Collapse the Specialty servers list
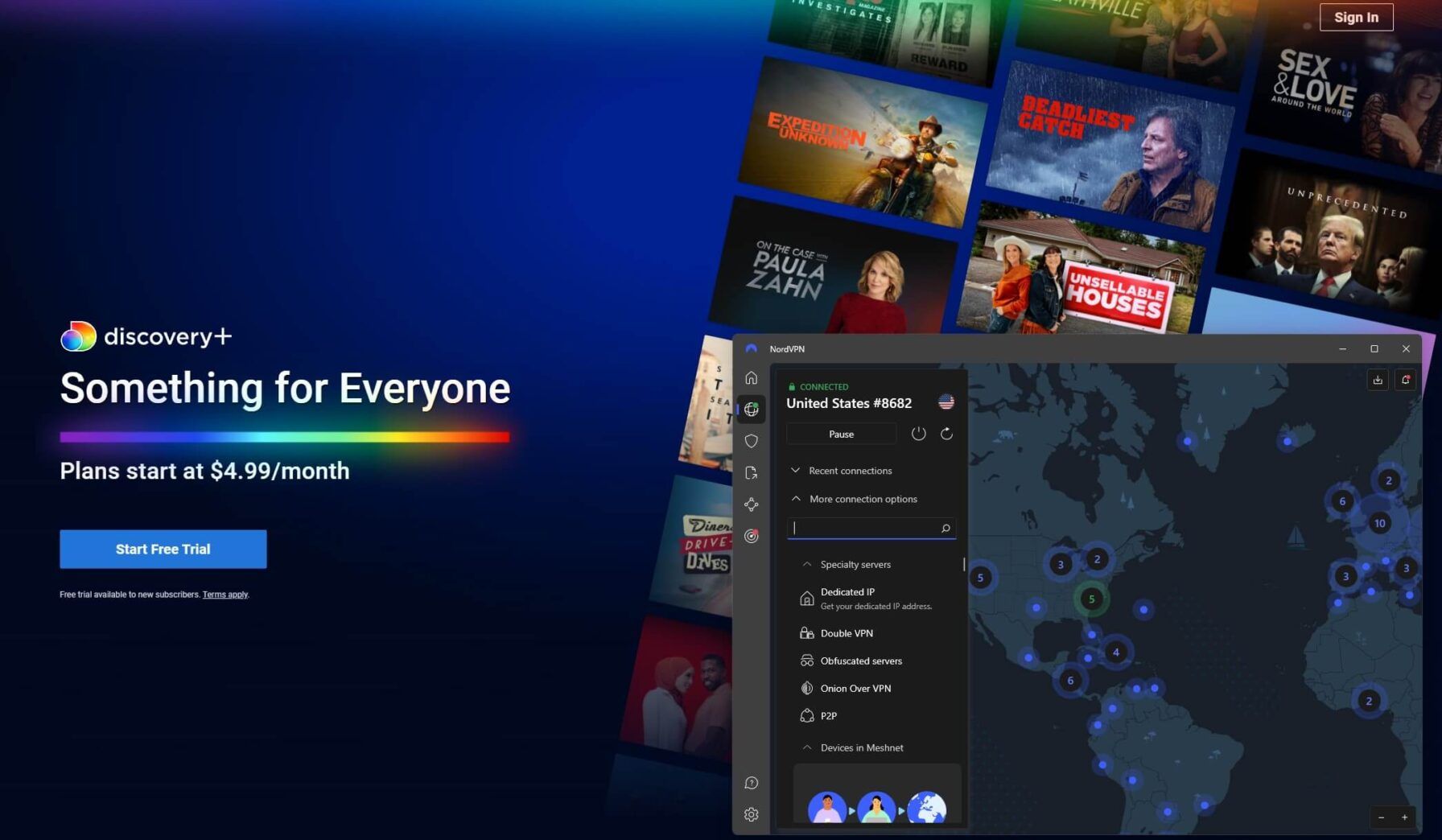Viewport: 1442px width, 840px height. pyautogui.click(x=855, y=565)
